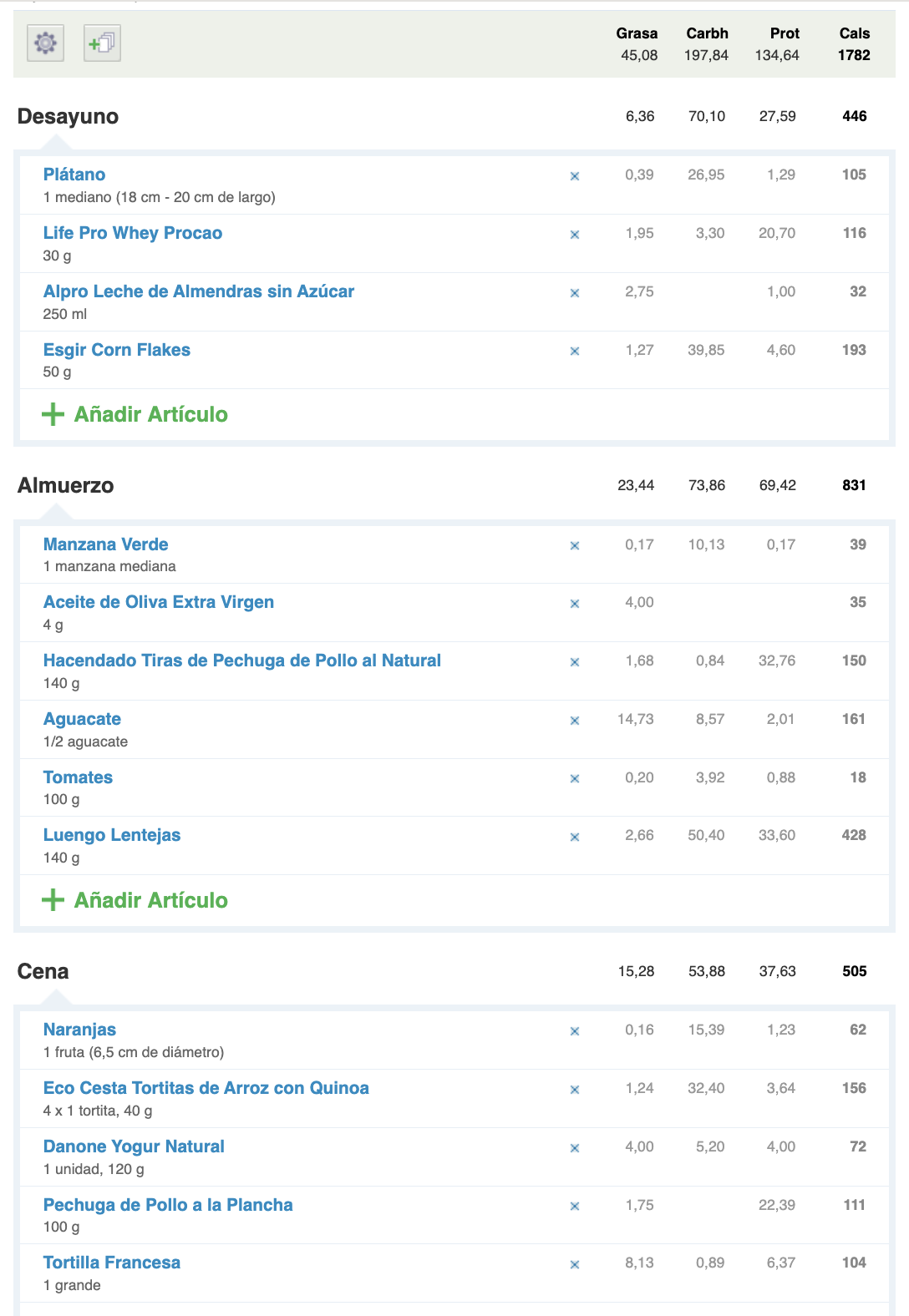Open Hacendado Tiras de Pechuga de Pollo
Image resolution: width=909 pixels, height=1316 pixels.
point(242,661)
